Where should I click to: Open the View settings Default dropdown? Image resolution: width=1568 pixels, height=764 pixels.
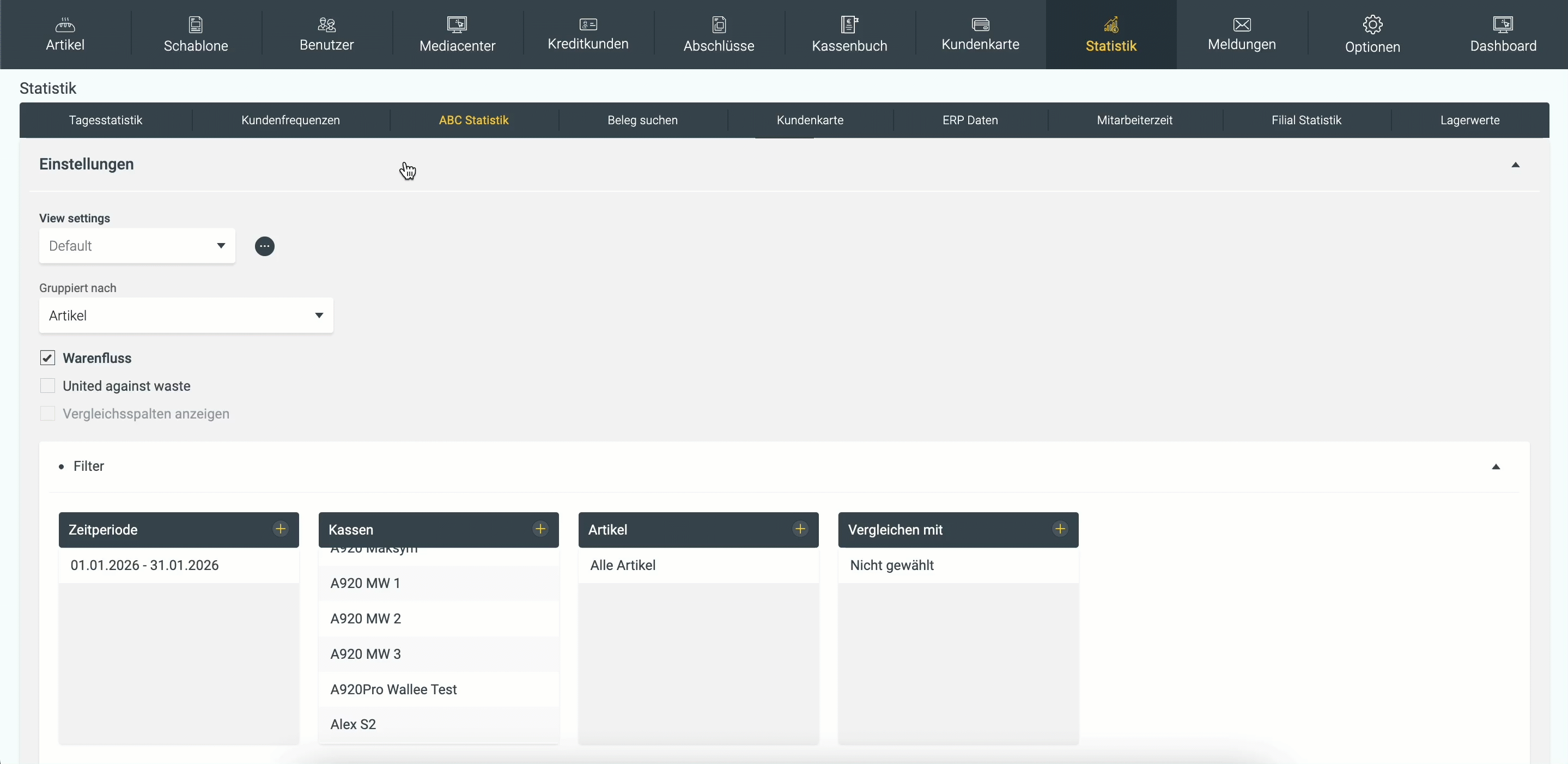pos(137,246)
